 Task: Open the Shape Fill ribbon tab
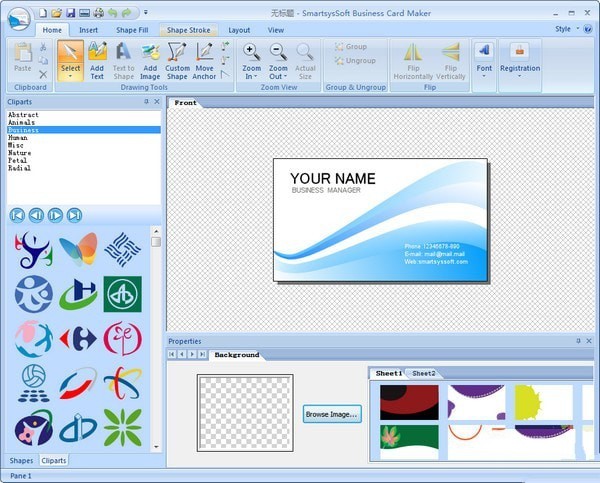(x=132, y=30)
